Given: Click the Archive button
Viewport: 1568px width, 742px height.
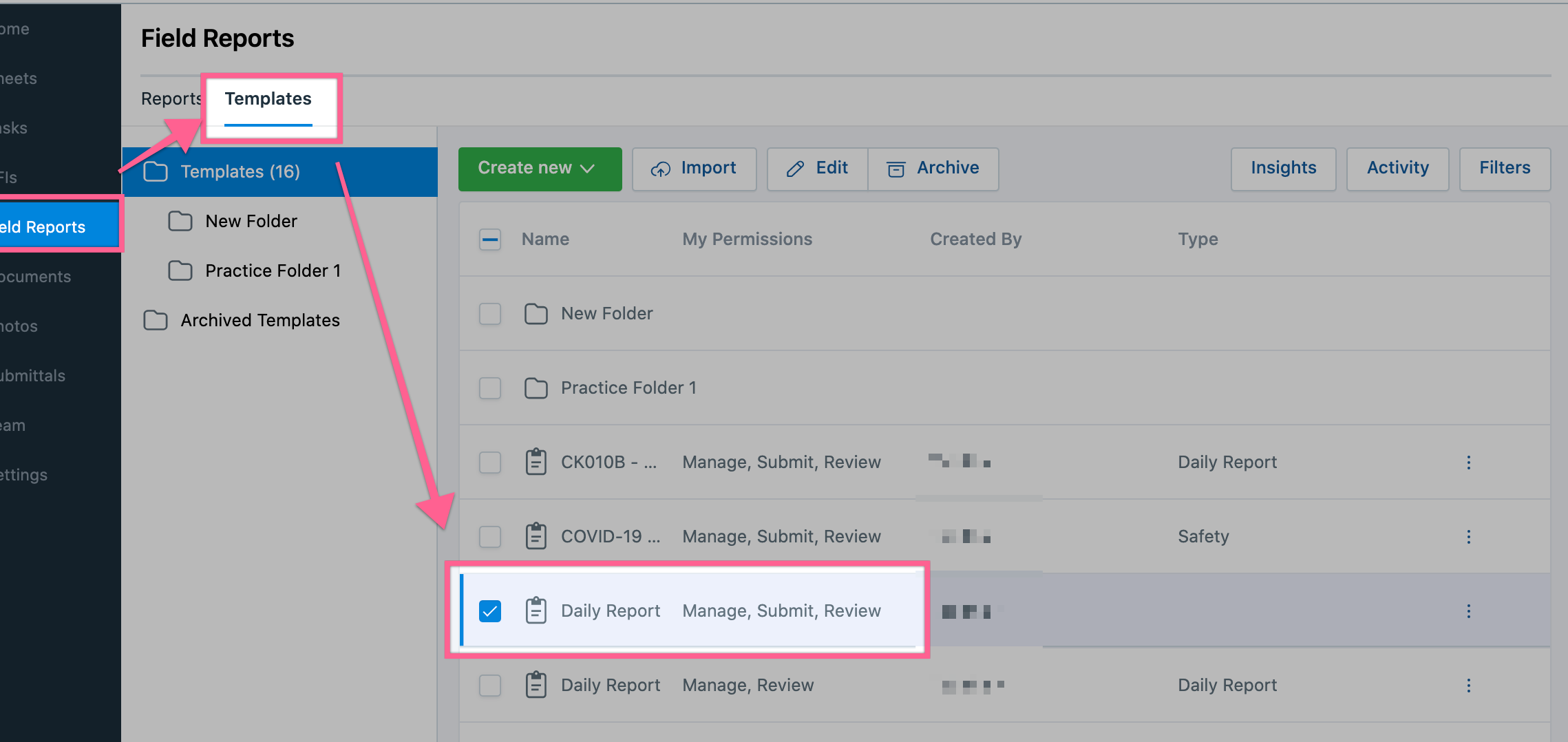Looking at the screenshot, I should [x=933, y=169].
